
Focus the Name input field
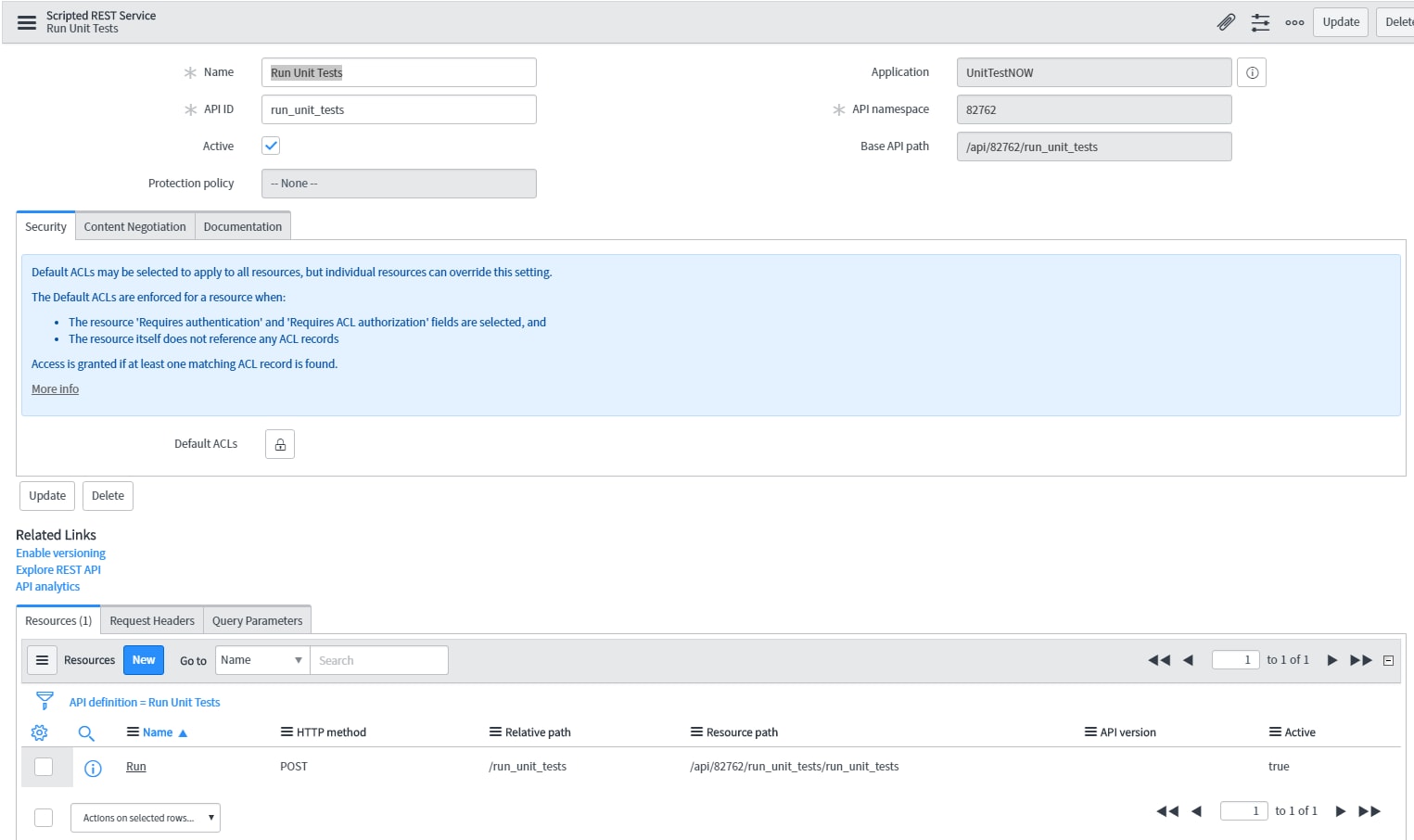coord(399,72)
